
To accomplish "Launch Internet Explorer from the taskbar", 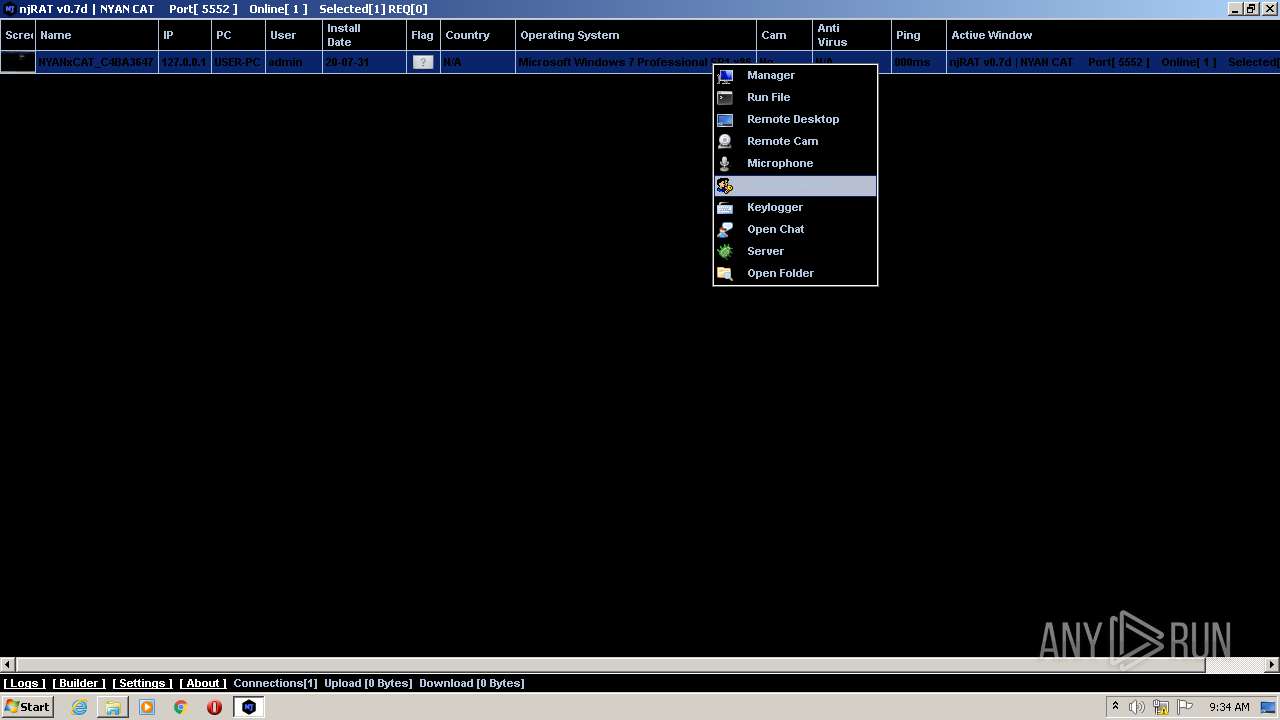I will 79,707.
